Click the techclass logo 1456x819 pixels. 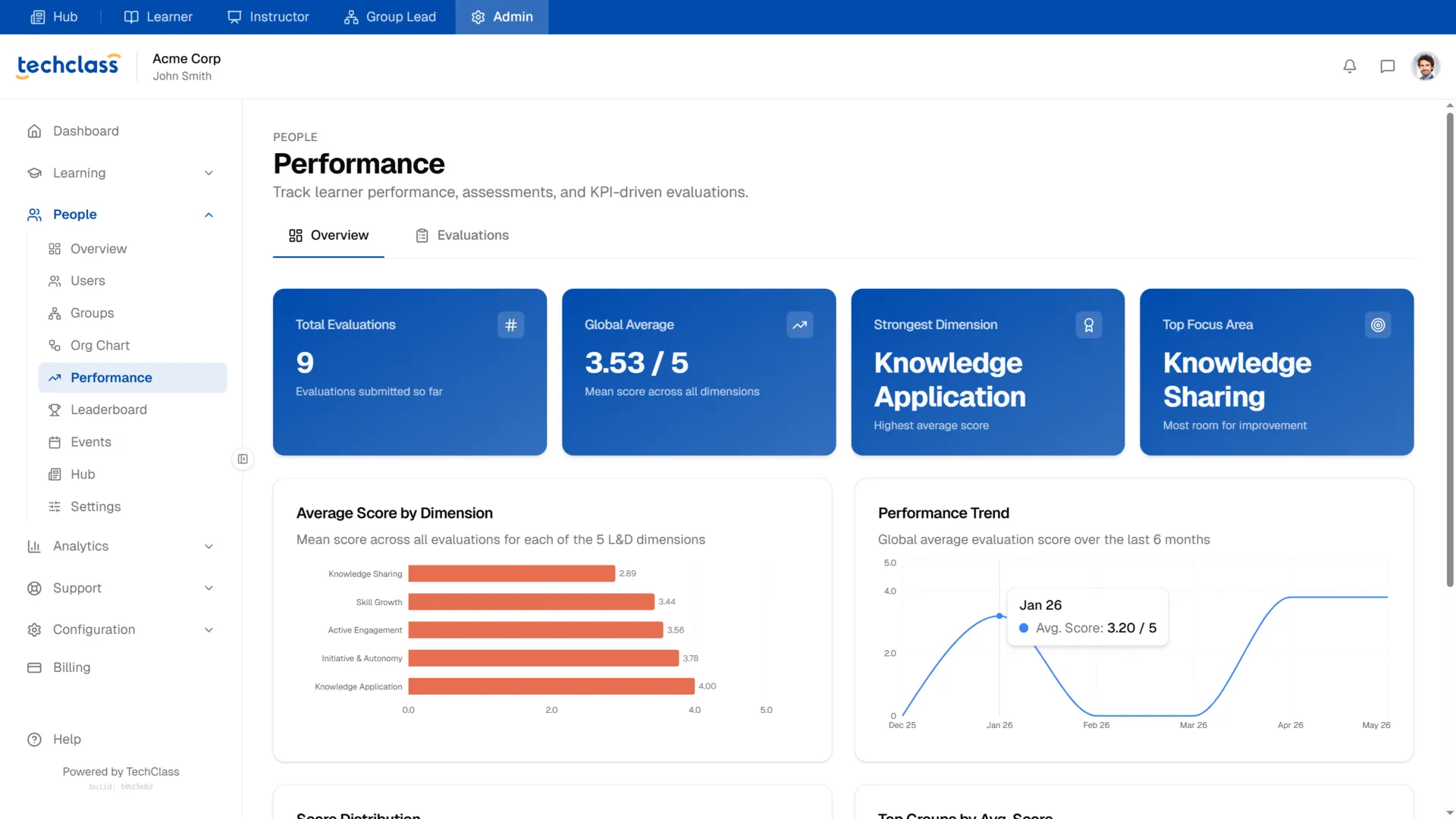tap(68, 66)
